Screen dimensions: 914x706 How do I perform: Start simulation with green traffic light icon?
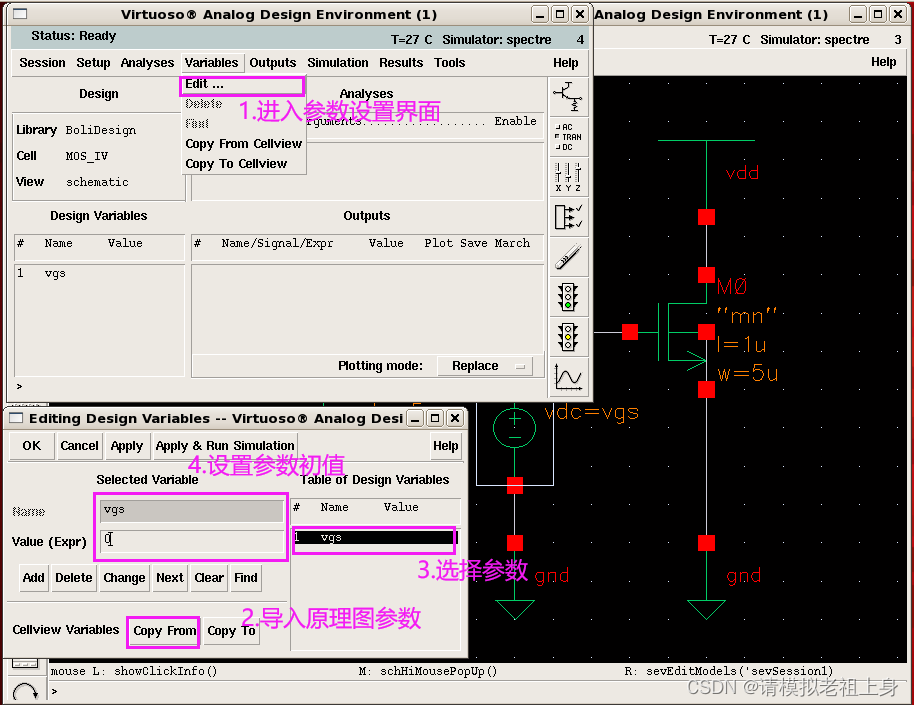click(568, 296)
